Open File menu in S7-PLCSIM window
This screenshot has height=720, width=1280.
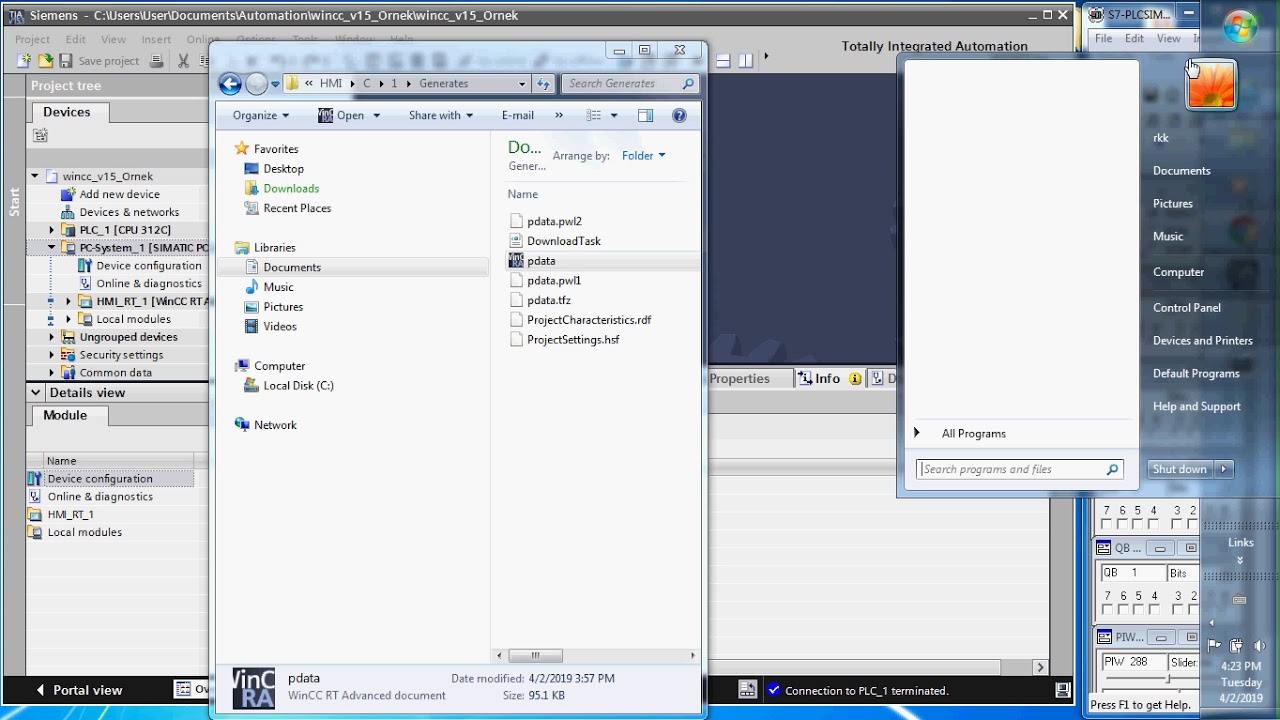tap(1103, 38)
